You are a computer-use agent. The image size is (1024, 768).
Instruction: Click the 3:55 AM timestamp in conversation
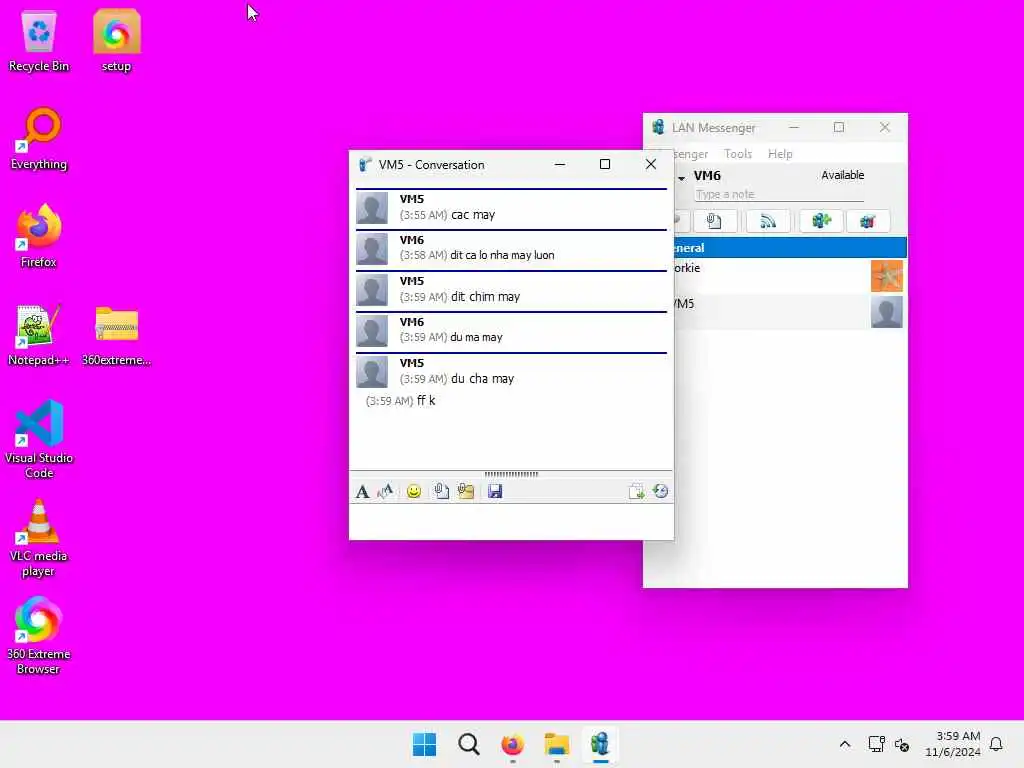423,215
